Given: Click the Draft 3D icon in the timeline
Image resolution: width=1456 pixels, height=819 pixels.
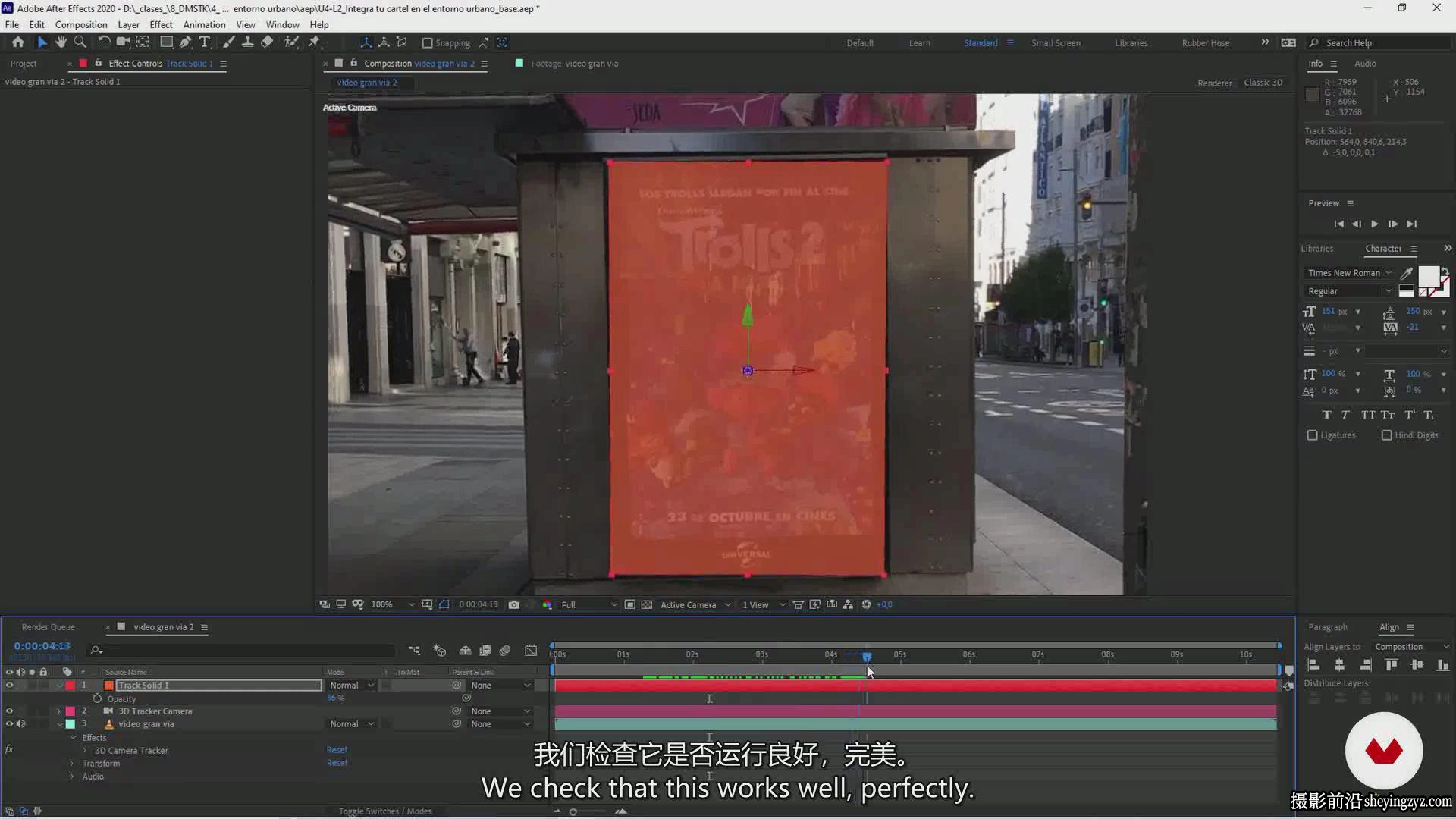Looking at the screenshot, I should [439, 651].
